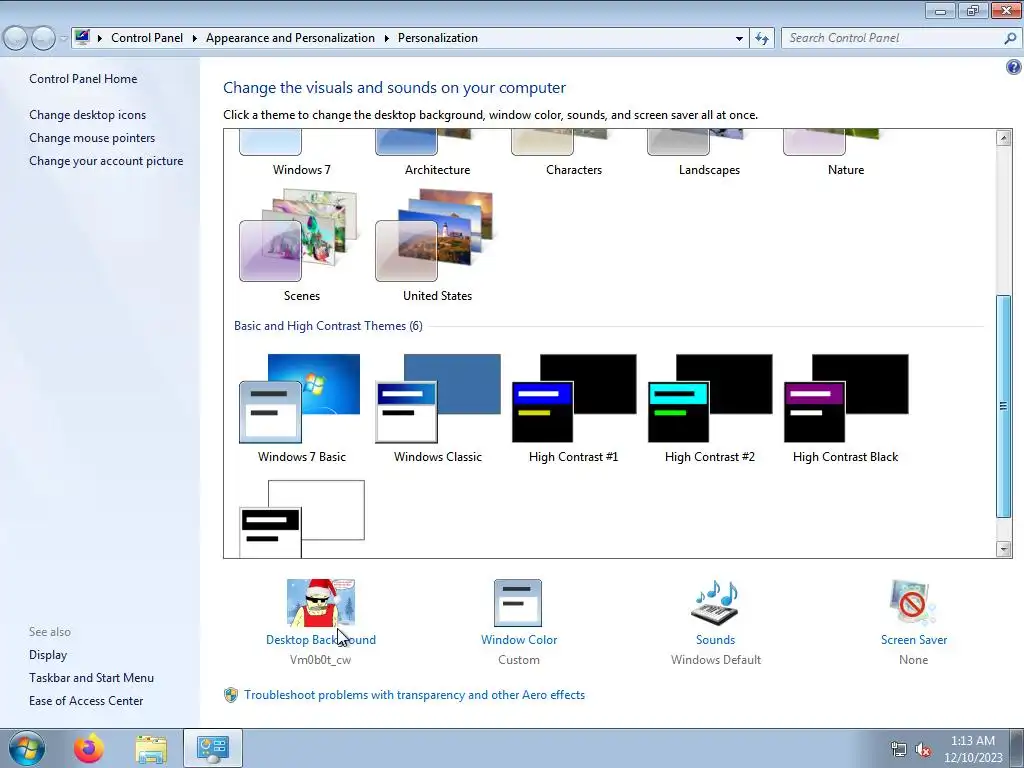Expand arrow after Appearance and Personalization breadcrumb
The image size is (1024, 768).
click(x=387, y=39)
